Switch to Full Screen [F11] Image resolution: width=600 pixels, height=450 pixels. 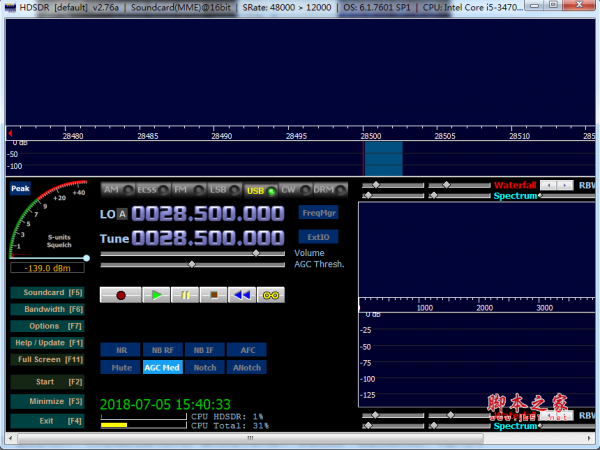pyautogui.click(x=47, y=359)
